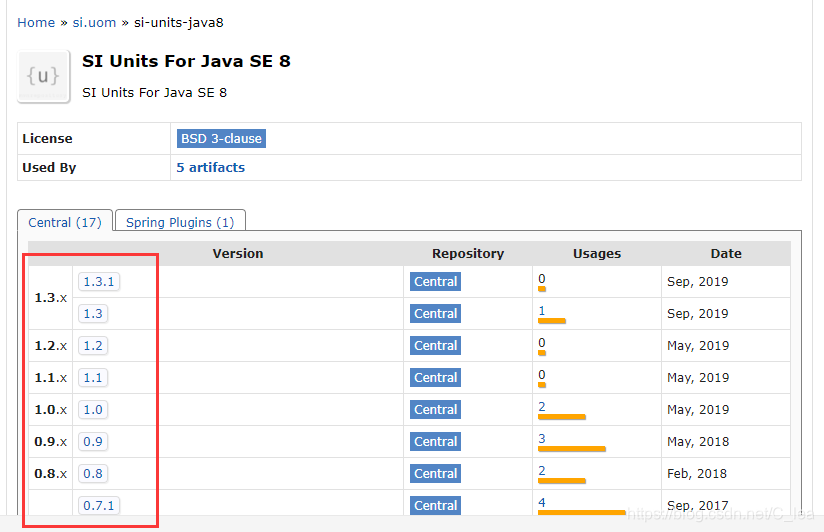Image resolution: width=824 pixels, height=532 pixels.
Task: Open the usages count 4 for version 0.7.1
Action: [542, 503]
